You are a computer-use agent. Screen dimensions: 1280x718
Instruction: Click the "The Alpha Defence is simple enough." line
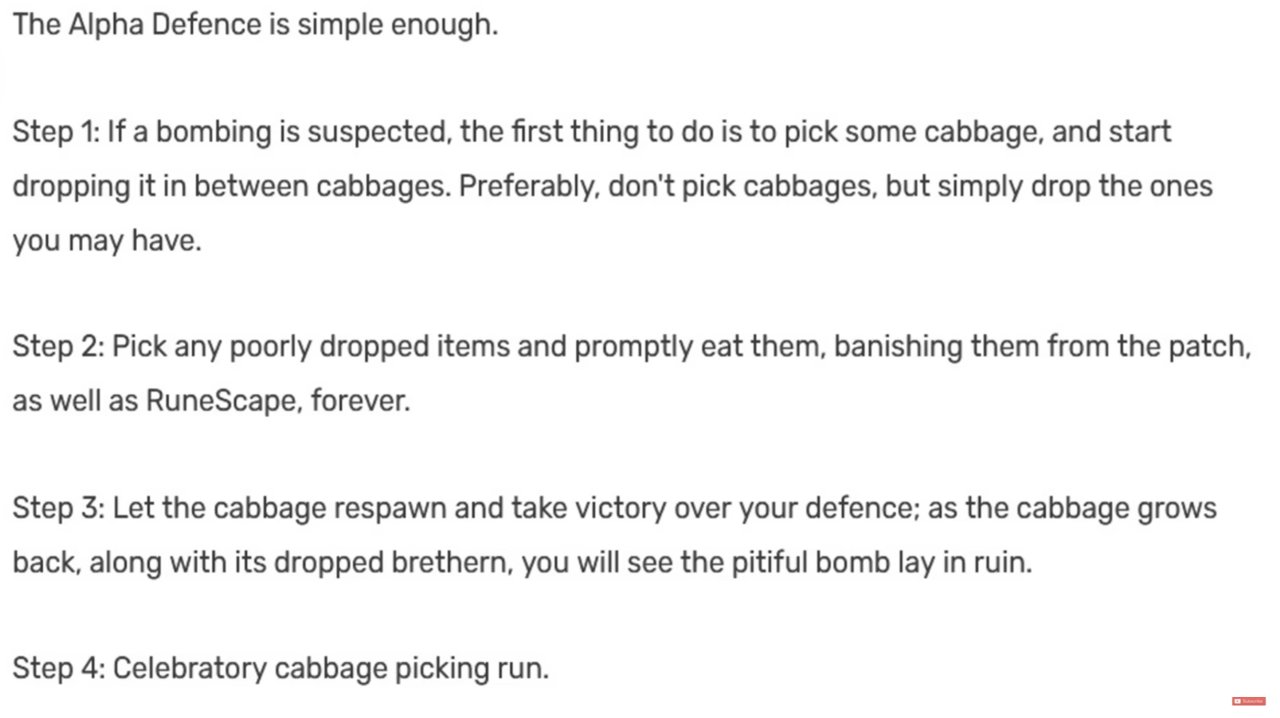(x=255, y=25)
